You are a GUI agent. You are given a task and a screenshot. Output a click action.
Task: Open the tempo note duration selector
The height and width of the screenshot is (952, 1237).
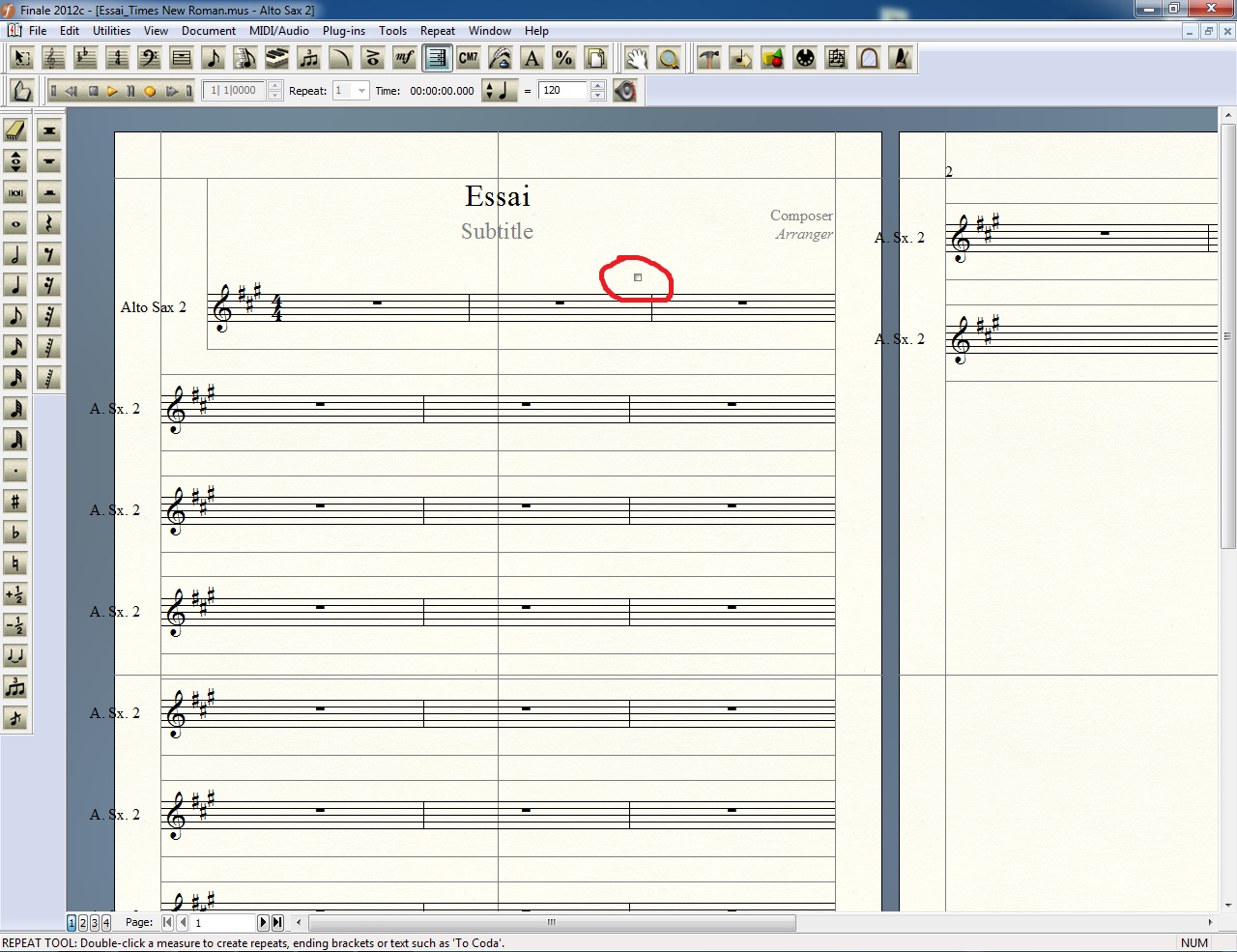[500, 91]
